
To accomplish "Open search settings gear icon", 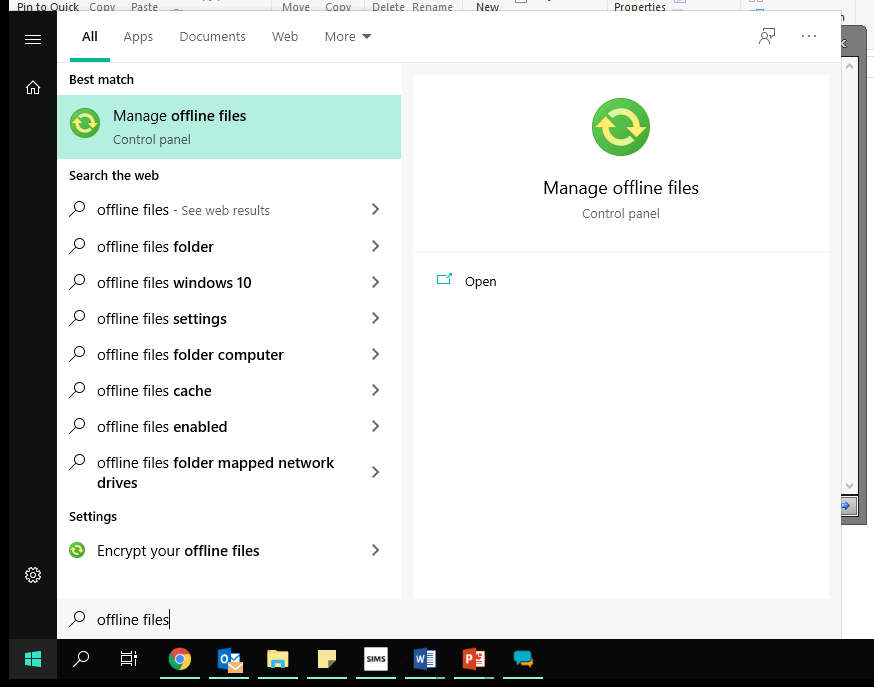I will (x=33, y=575).
